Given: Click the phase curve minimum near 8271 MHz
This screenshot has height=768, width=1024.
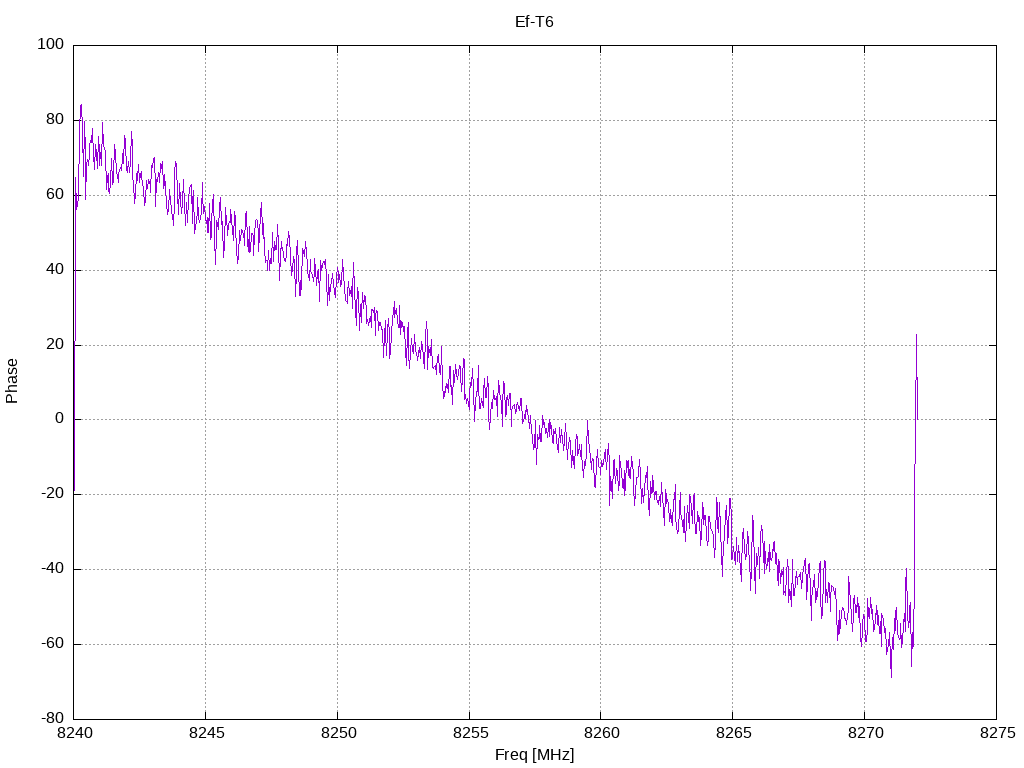Looking at the screenshot, I should 891,677.
